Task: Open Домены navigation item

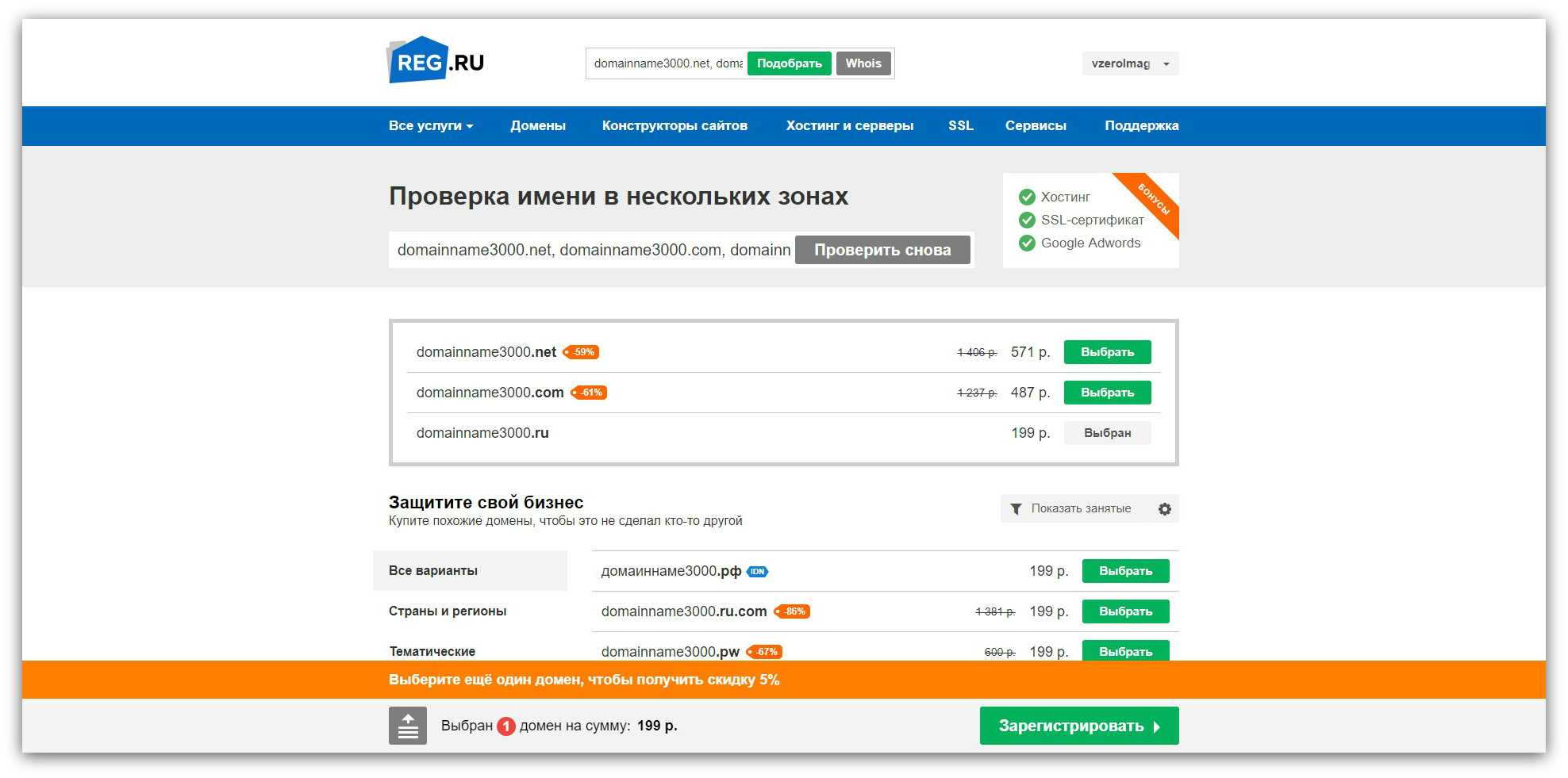Action: tap(538, 126)
